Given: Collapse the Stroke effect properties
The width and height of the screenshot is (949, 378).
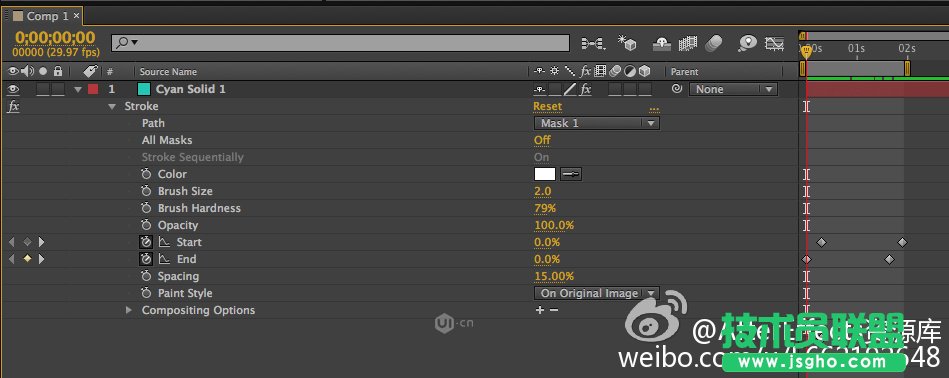Looking at the screenshot, I should pos(112,106).
